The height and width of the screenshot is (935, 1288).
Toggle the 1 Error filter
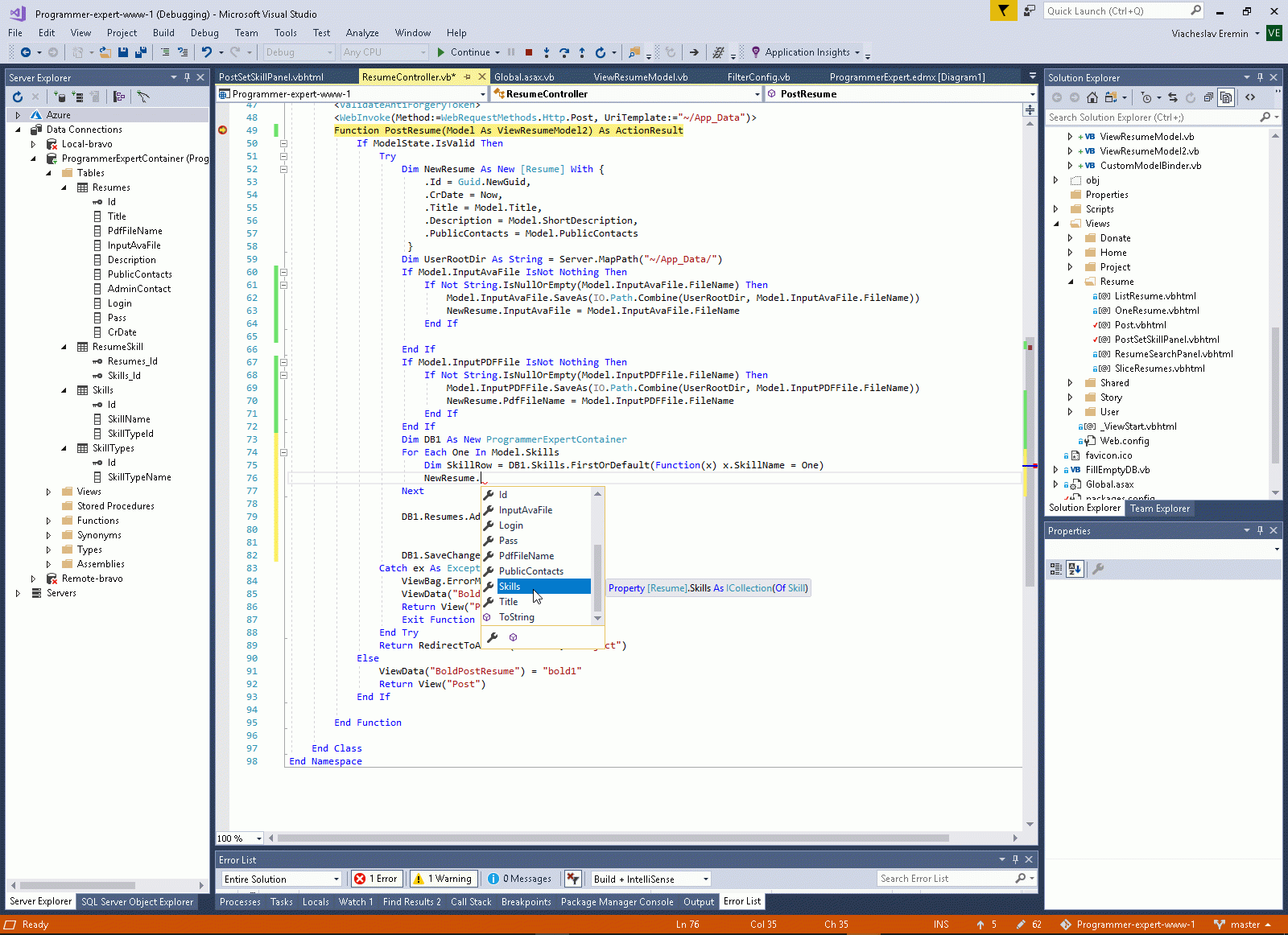[x=377, y=879]
